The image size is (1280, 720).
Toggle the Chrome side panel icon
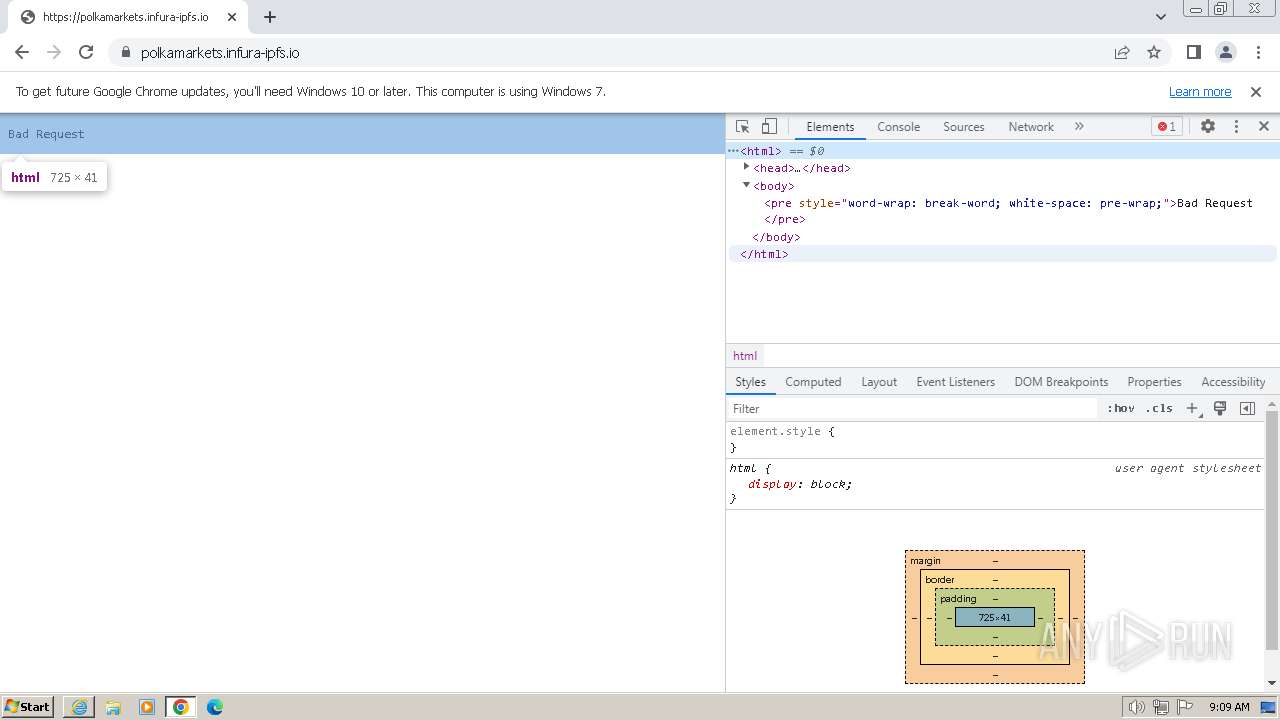[x=1193, y=52]
